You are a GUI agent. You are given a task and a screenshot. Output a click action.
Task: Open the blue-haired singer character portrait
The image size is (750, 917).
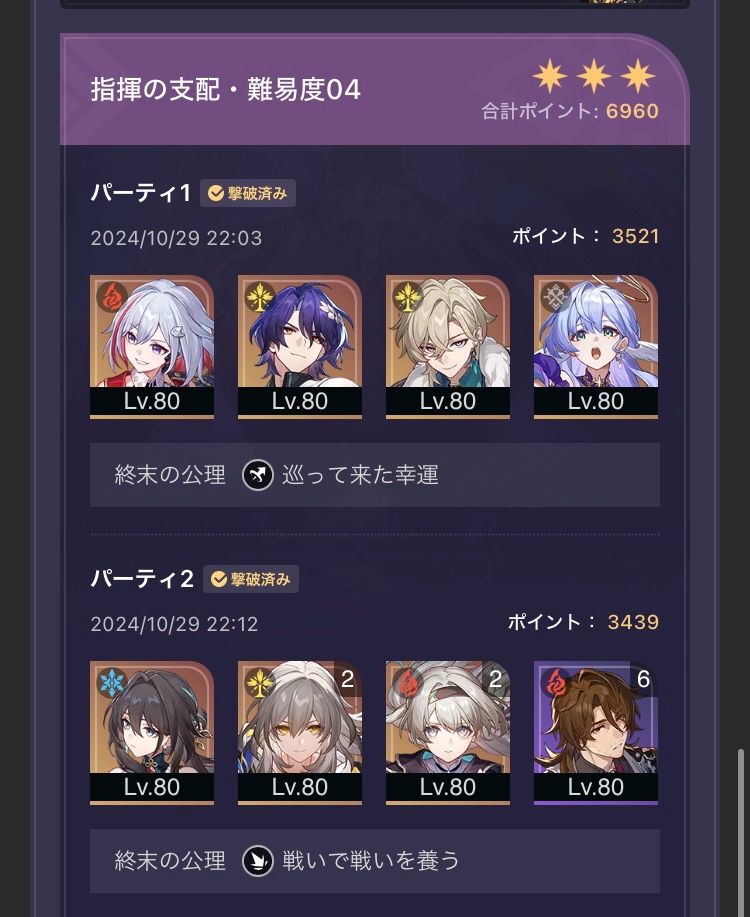tap(596, 347)
